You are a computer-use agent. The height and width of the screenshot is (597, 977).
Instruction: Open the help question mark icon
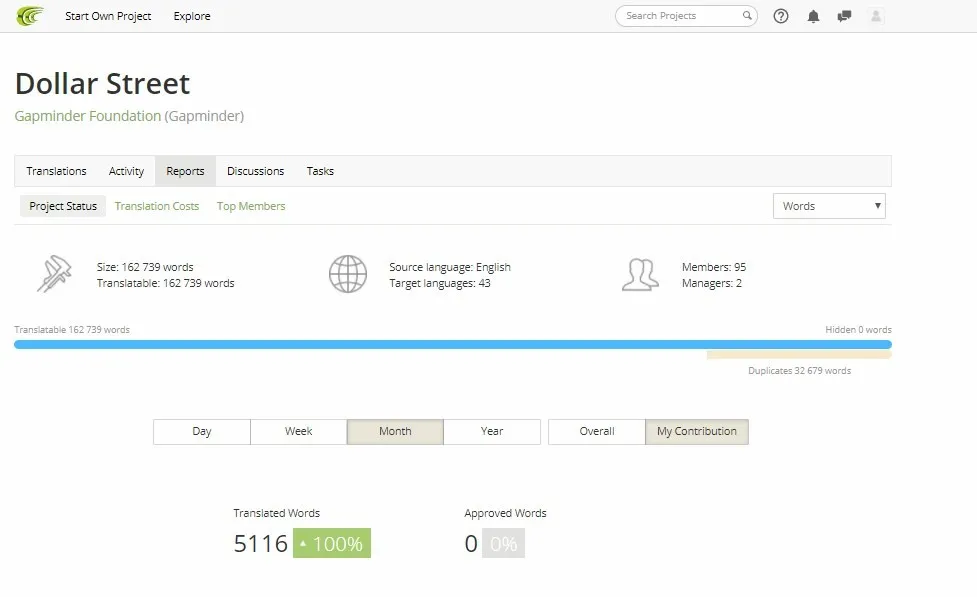(781, 16)
